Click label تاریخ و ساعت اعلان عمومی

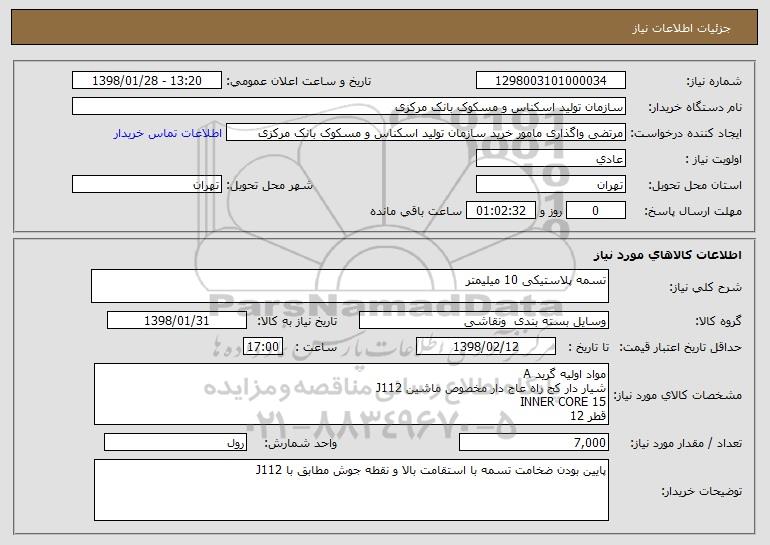click(299, 81)
